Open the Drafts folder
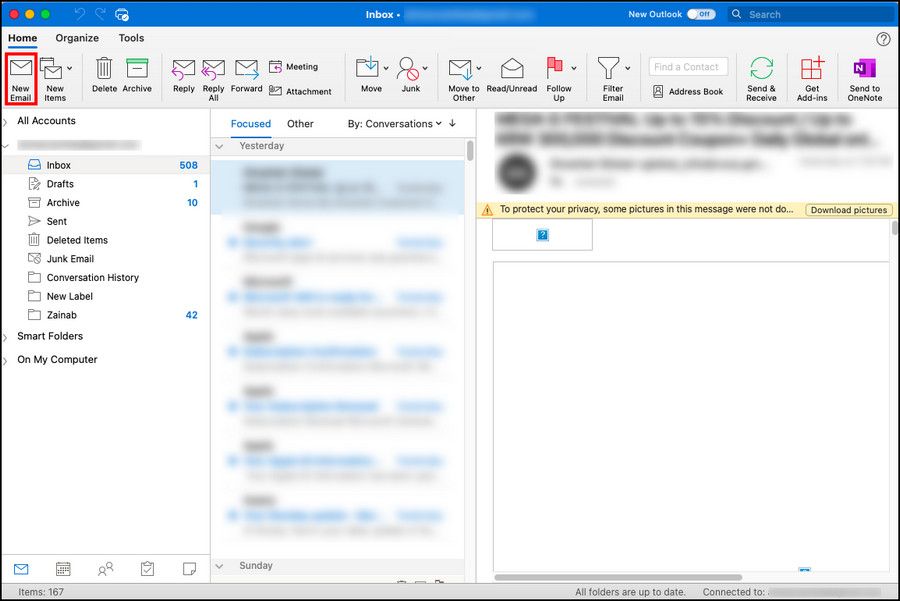This screenshot has width=900, height=601. pos(106,184)
